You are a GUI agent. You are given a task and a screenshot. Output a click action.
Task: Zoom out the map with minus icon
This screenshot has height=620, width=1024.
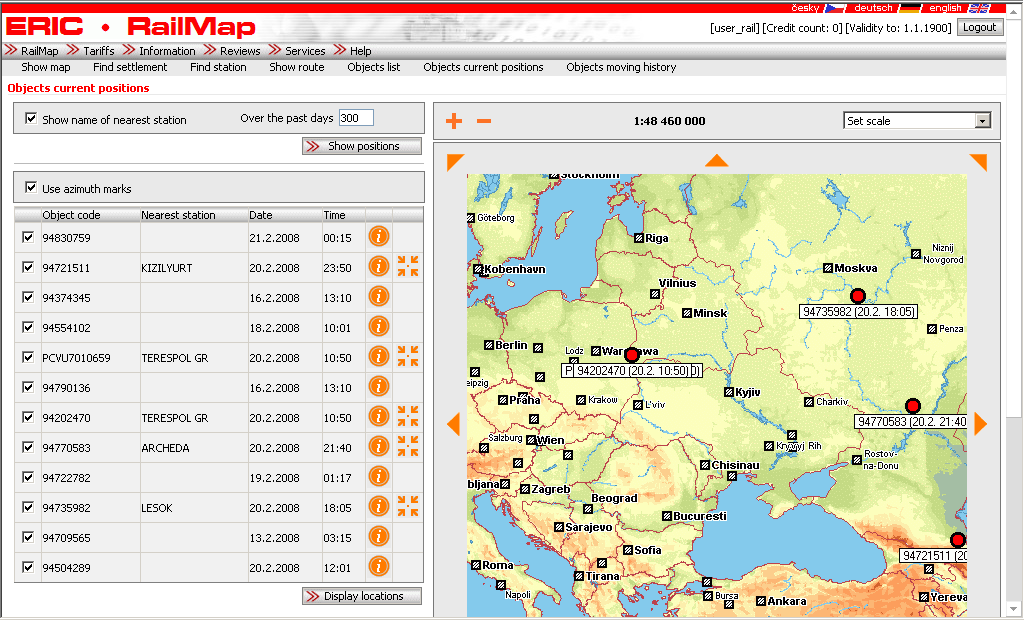coord(484,121)
